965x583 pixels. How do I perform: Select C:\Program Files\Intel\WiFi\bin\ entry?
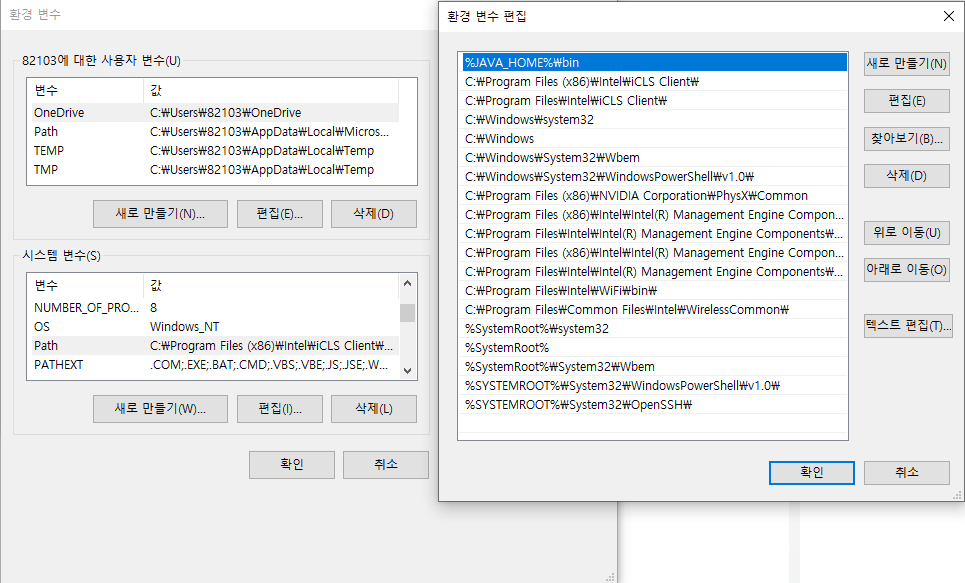tap(655, 291)
